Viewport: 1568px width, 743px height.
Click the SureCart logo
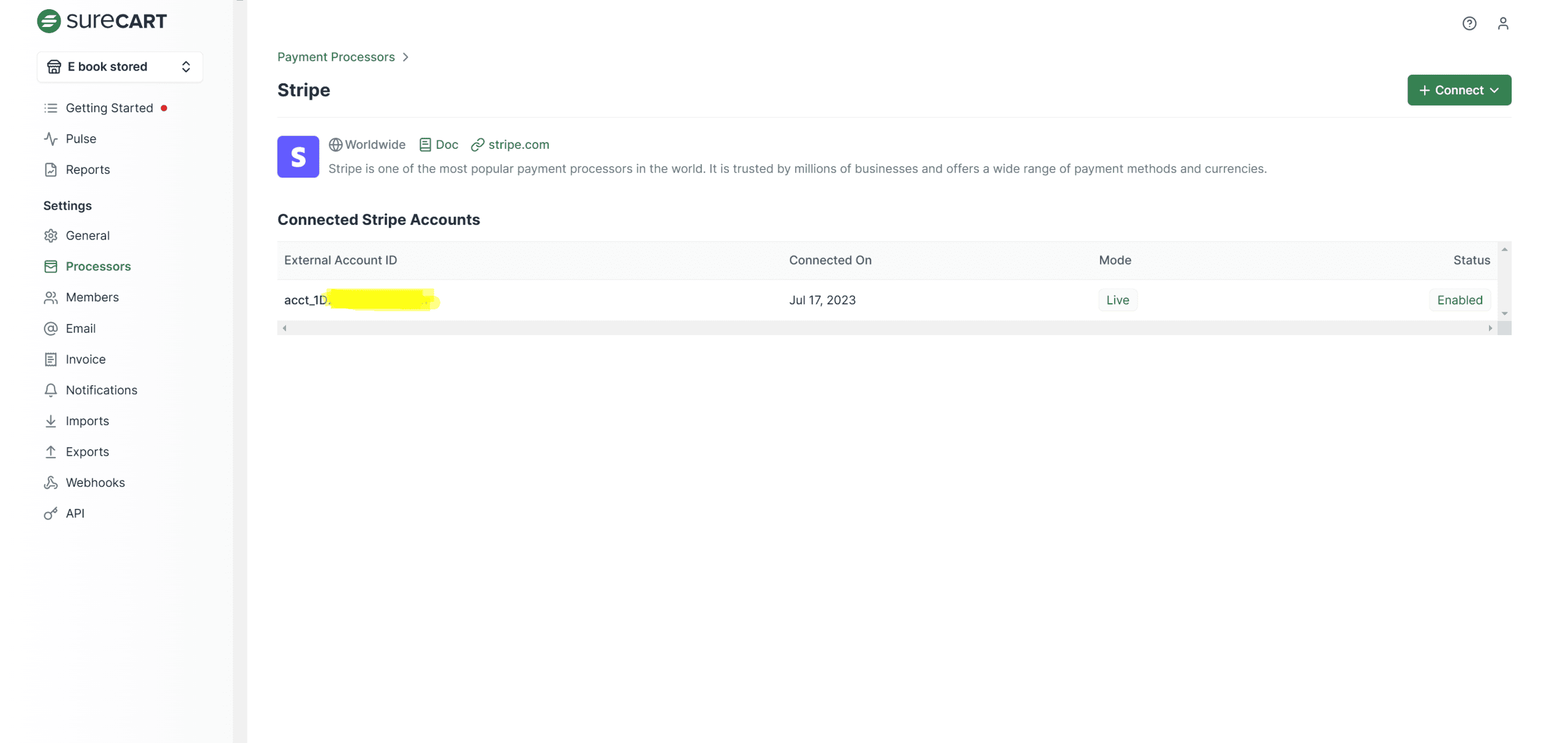(x=102, y=21)
